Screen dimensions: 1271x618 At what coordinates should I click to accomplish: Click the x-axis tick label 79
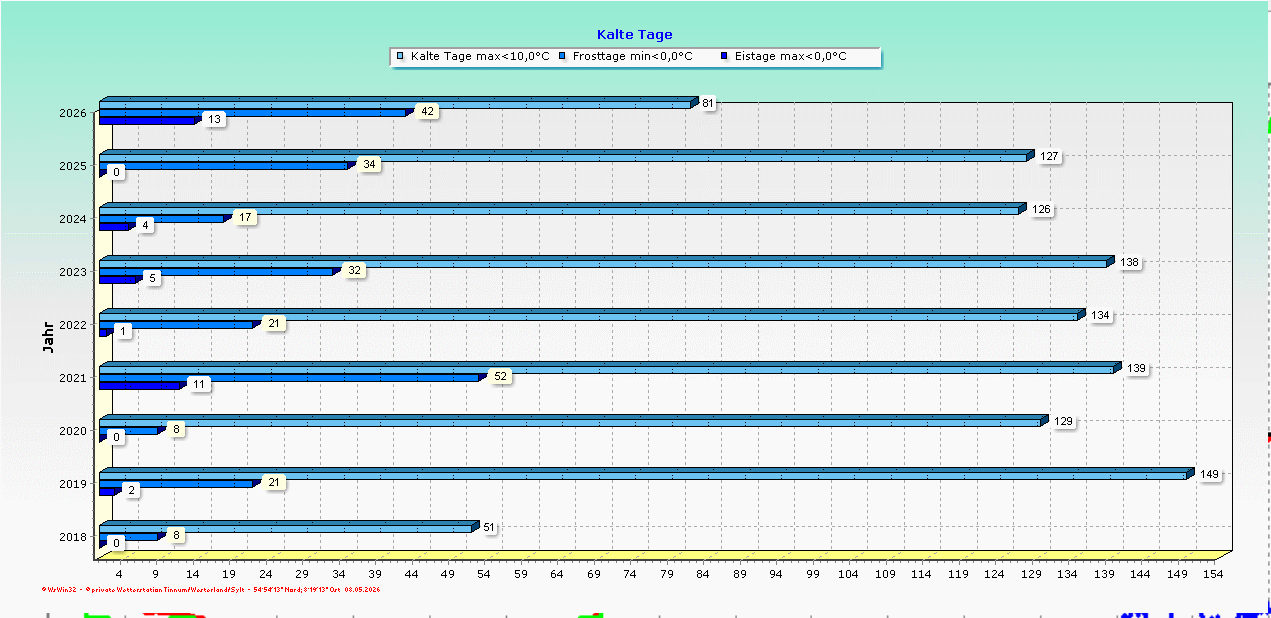[x=666, y=575]
